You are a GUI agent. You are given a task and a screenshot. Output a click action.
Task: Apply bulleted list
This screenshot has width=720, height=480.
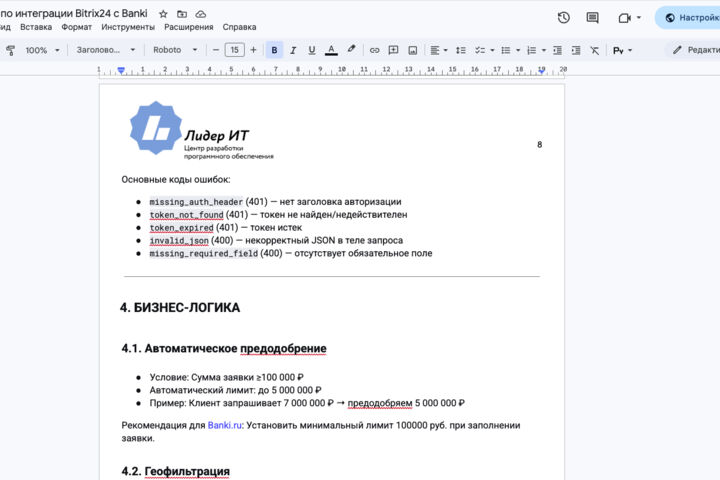tap(506, 50)
